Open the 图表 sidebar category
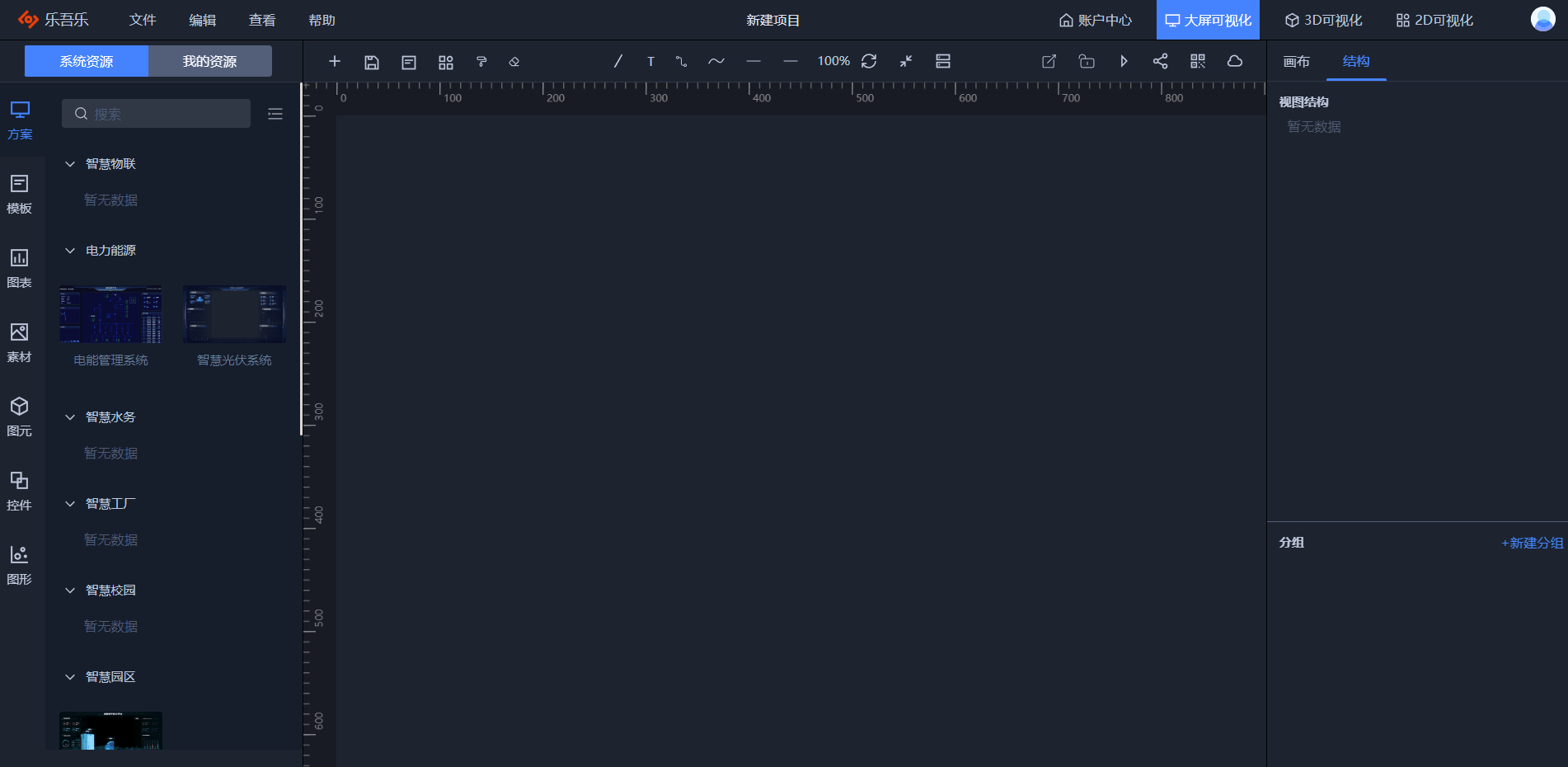Viewport: 1568px width, 767px height. (20, 269)
